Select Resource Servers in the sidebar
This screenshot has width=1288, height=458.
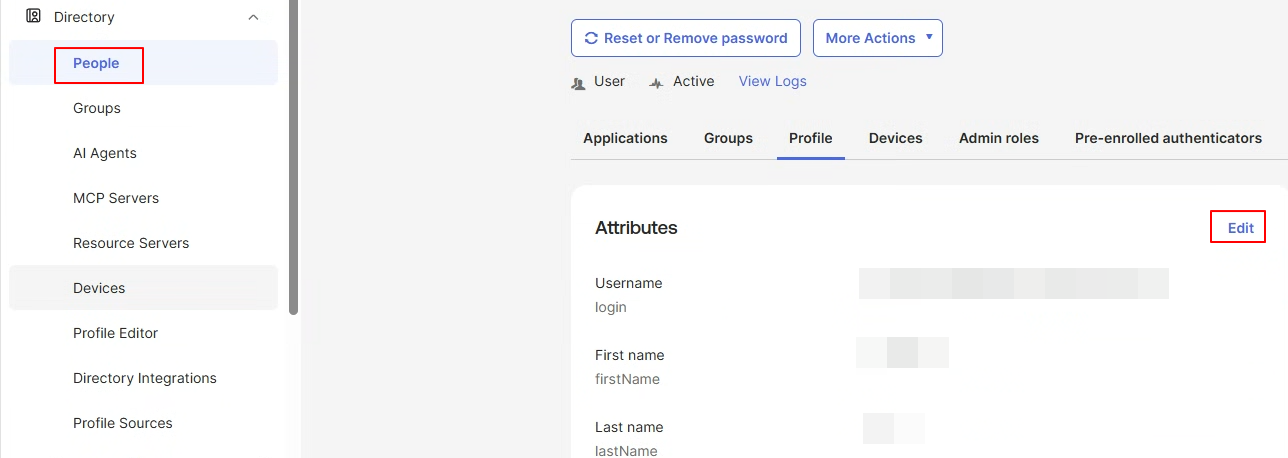pos(131,243)
